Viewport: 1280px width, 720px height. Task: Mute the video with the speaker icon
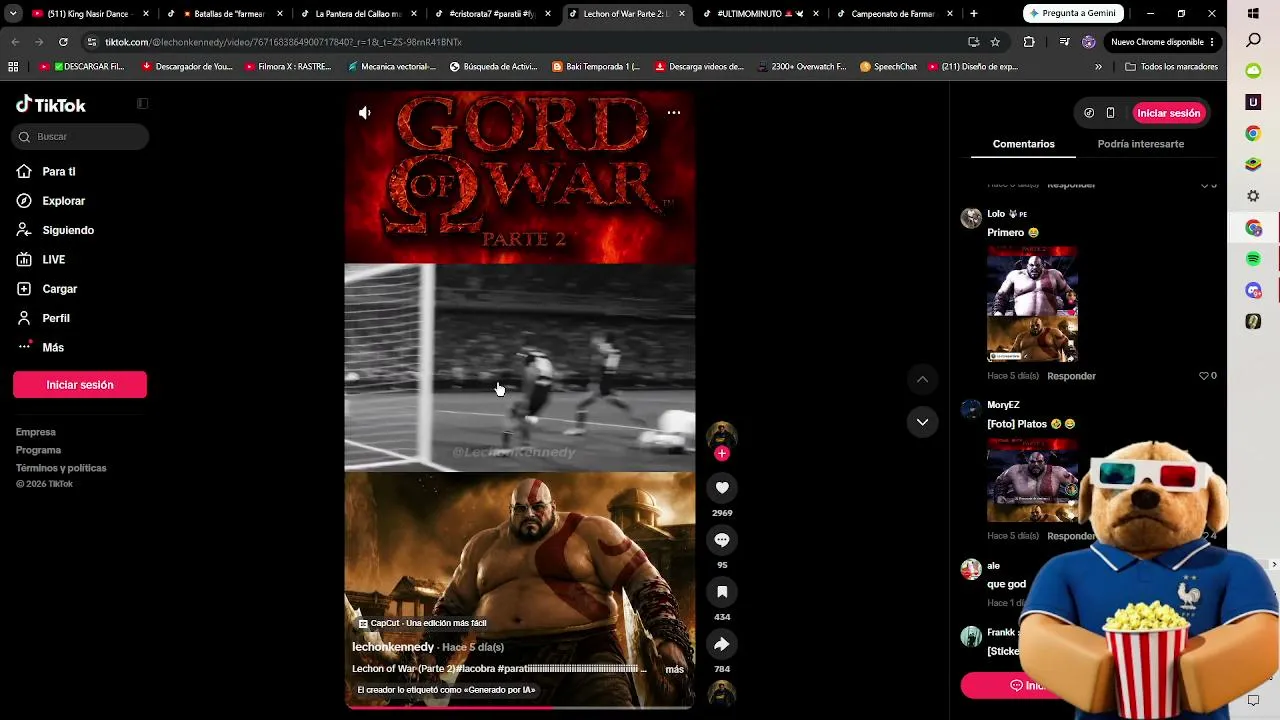click(365, 113)
